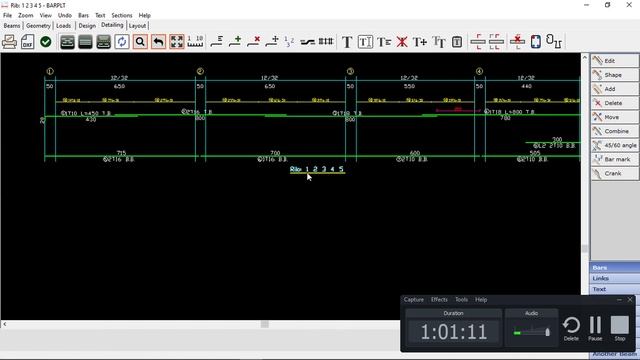Click the T in rounded box icon
Viewport: 640px width, 360px height.
457,42
